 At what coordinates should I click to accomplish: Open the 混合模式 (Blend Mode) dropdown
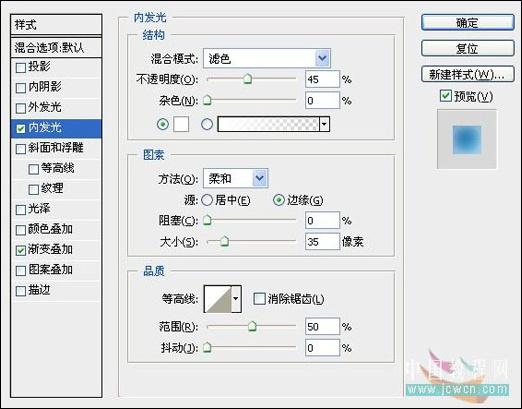pyautogui.click(x=267, y=59)
